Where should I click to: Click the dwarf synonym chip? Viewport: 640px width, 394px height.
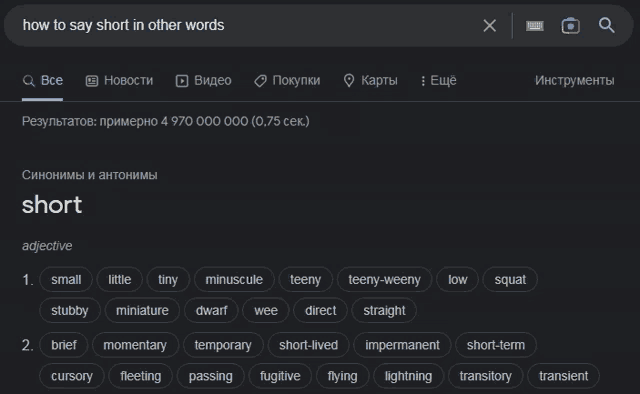(211, 311)
